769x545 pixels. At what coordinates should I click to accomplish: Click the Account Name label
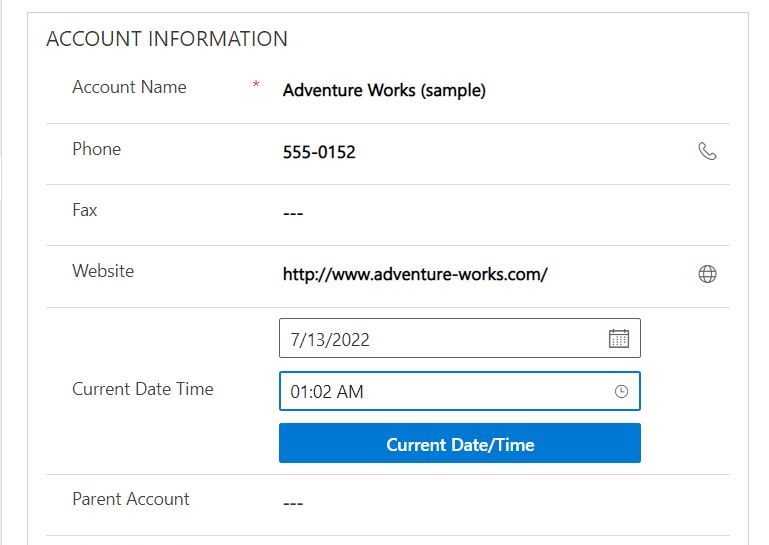pyautogui.click(x=129, y=87)
